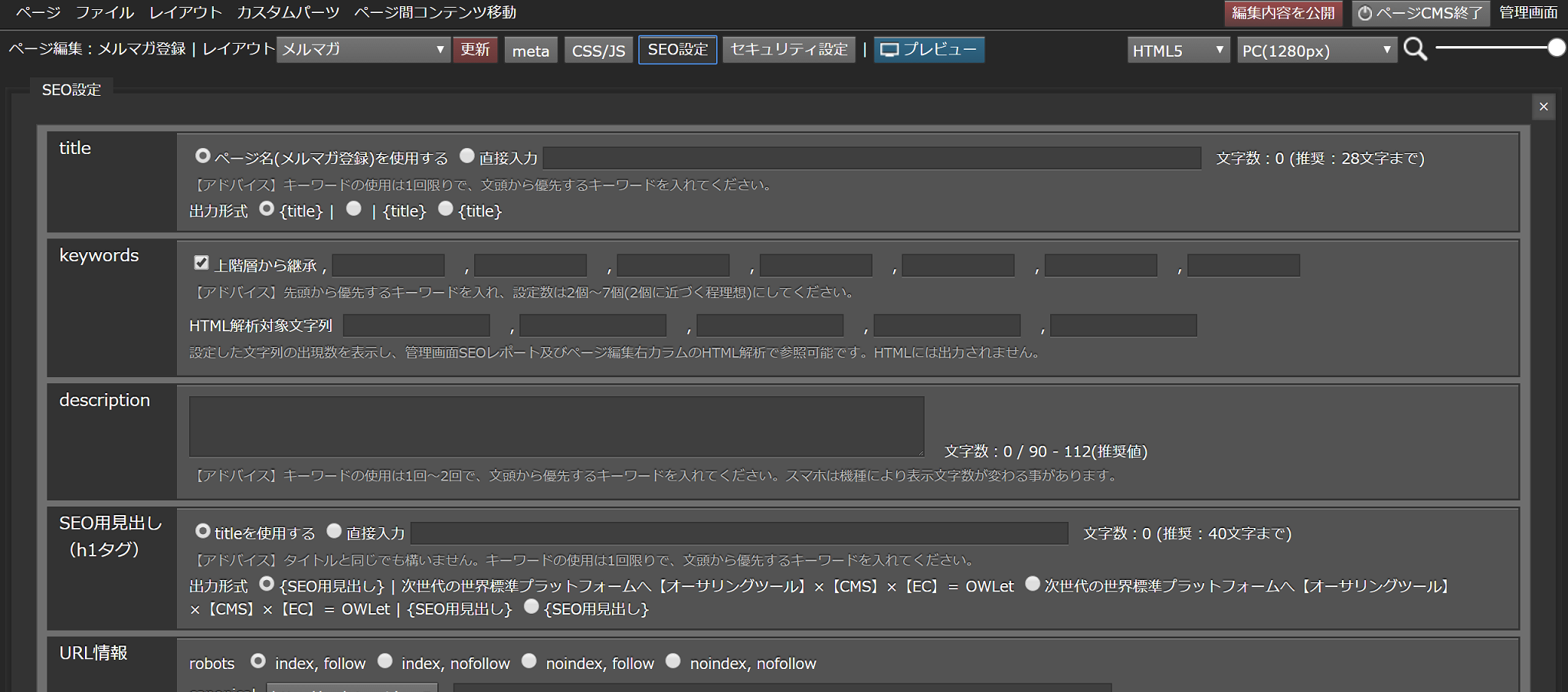
Task: Toggle 上階層から継承 checkbox
Action: (x=201, y=263)
